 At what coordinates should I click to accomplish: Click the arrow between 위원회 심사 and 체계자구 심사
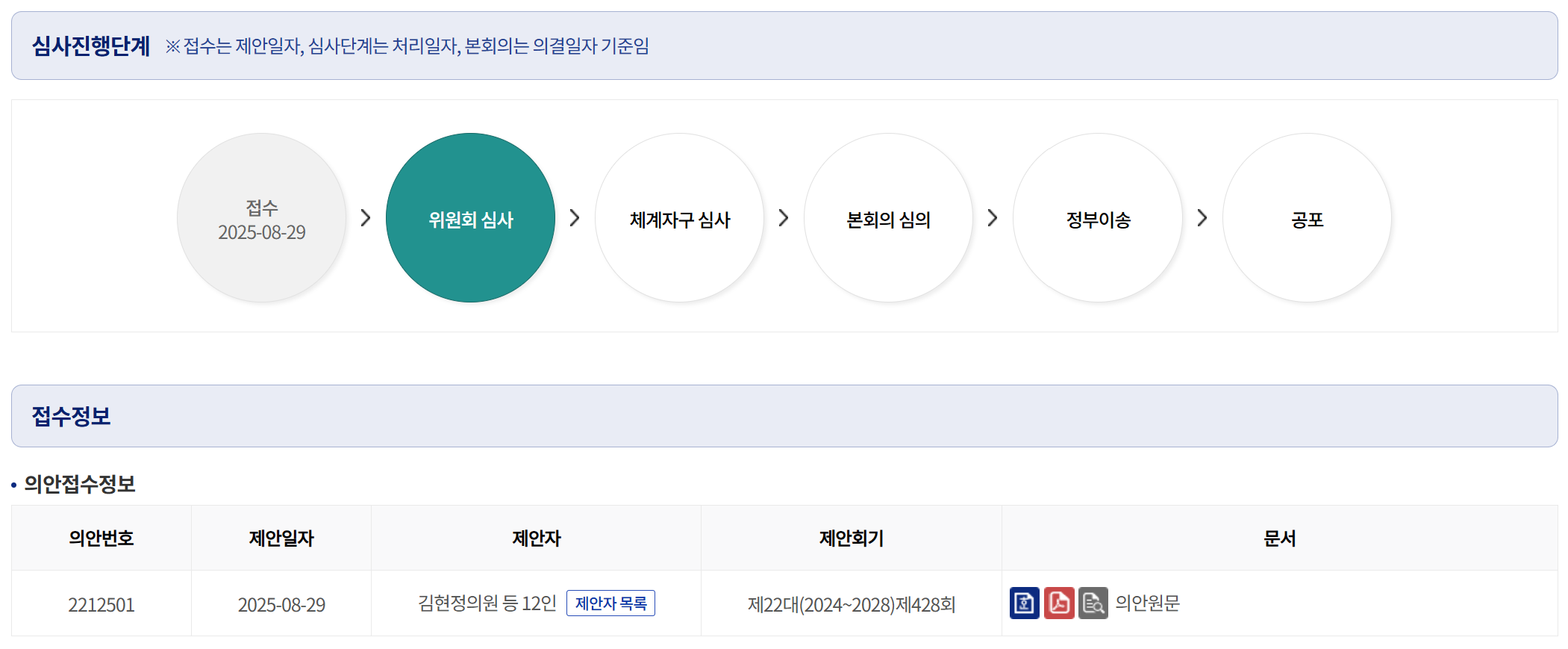click(x=575, y=218)
